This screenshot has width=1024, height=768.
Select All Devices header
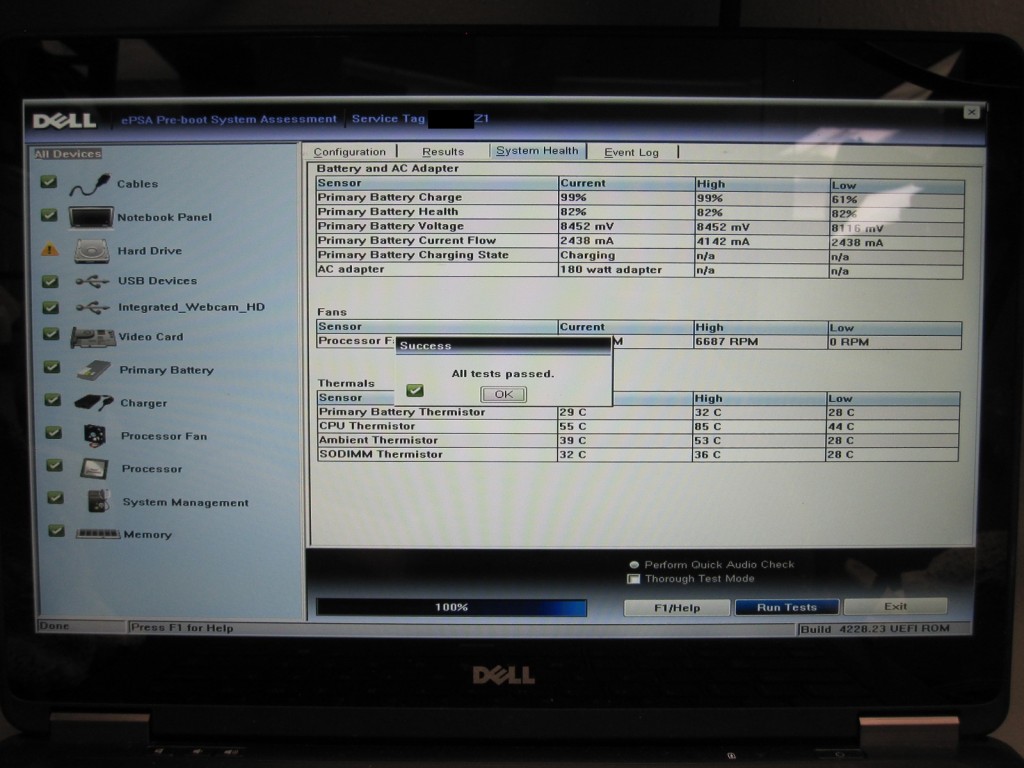(68, 154)
